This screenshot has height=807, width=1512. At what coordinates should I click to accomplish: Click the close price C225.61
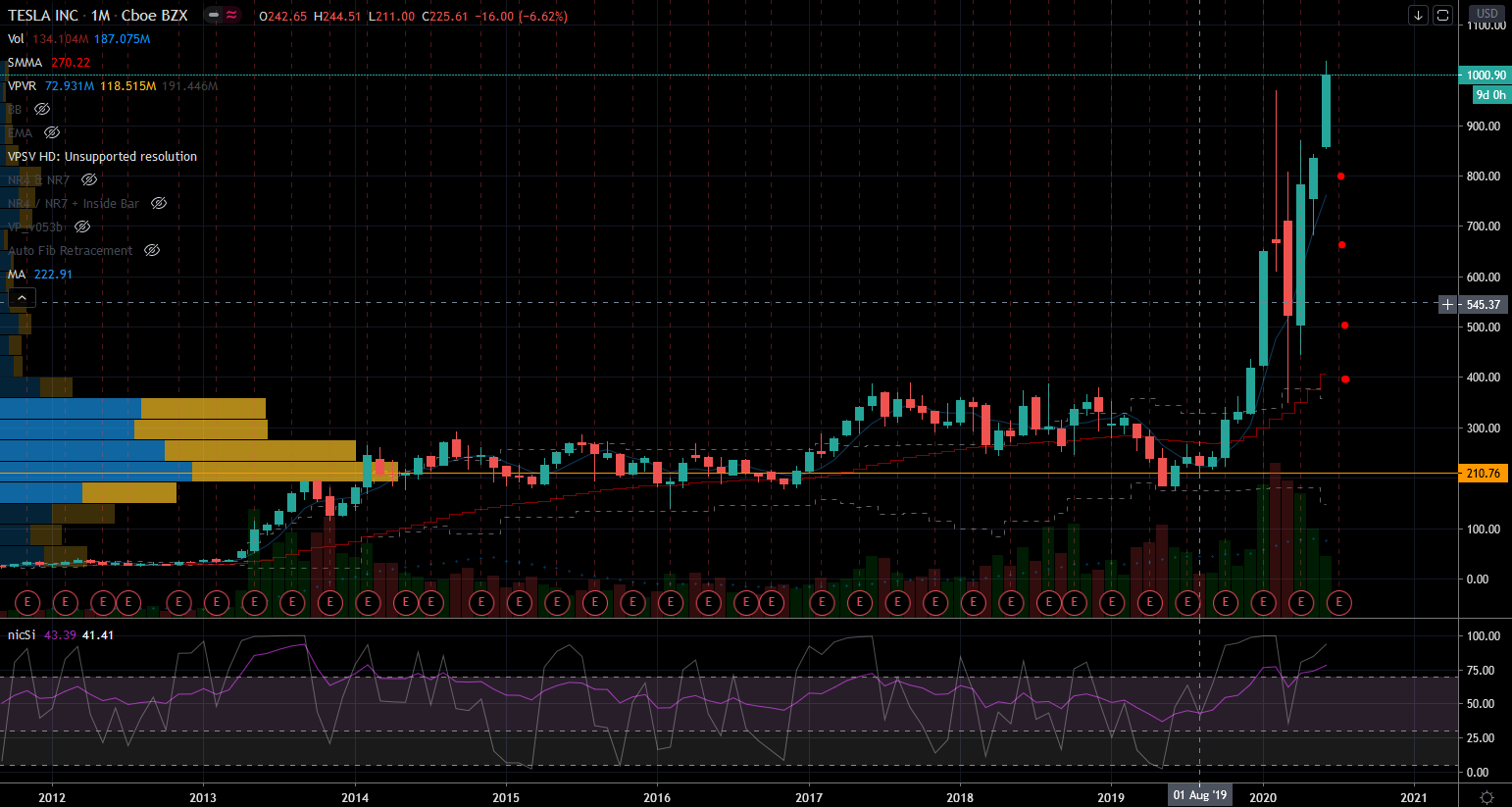tap(446, 16)
